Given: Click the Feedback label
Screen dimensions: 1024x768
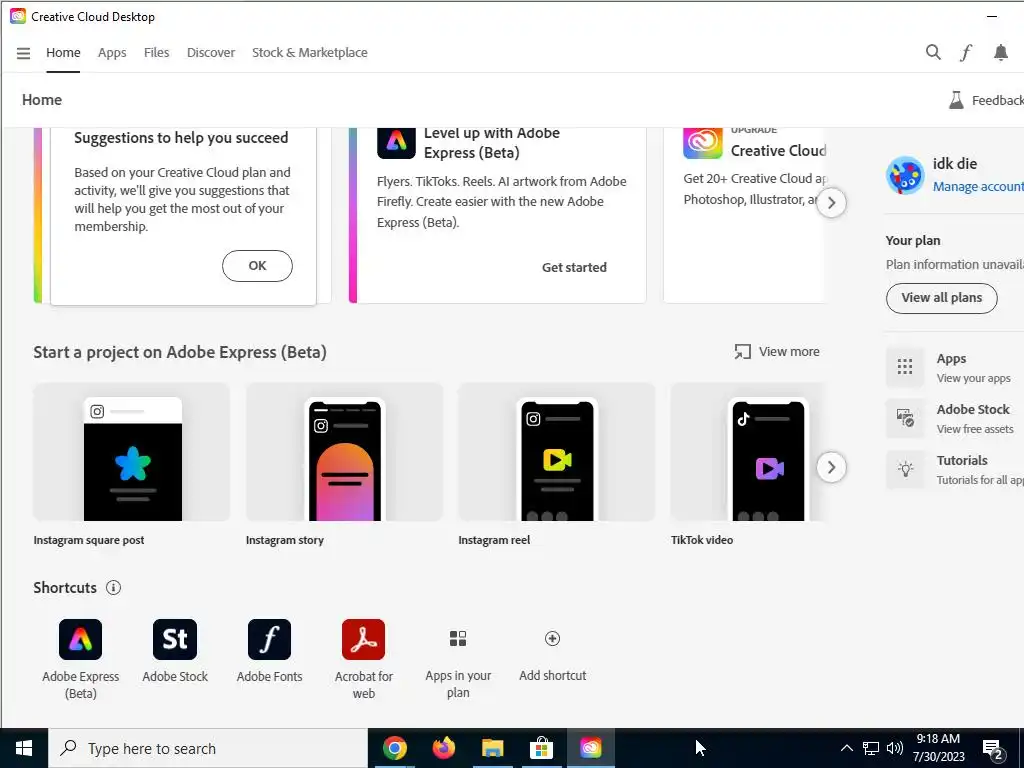Looking at the screenshot, I should point(997,101).
